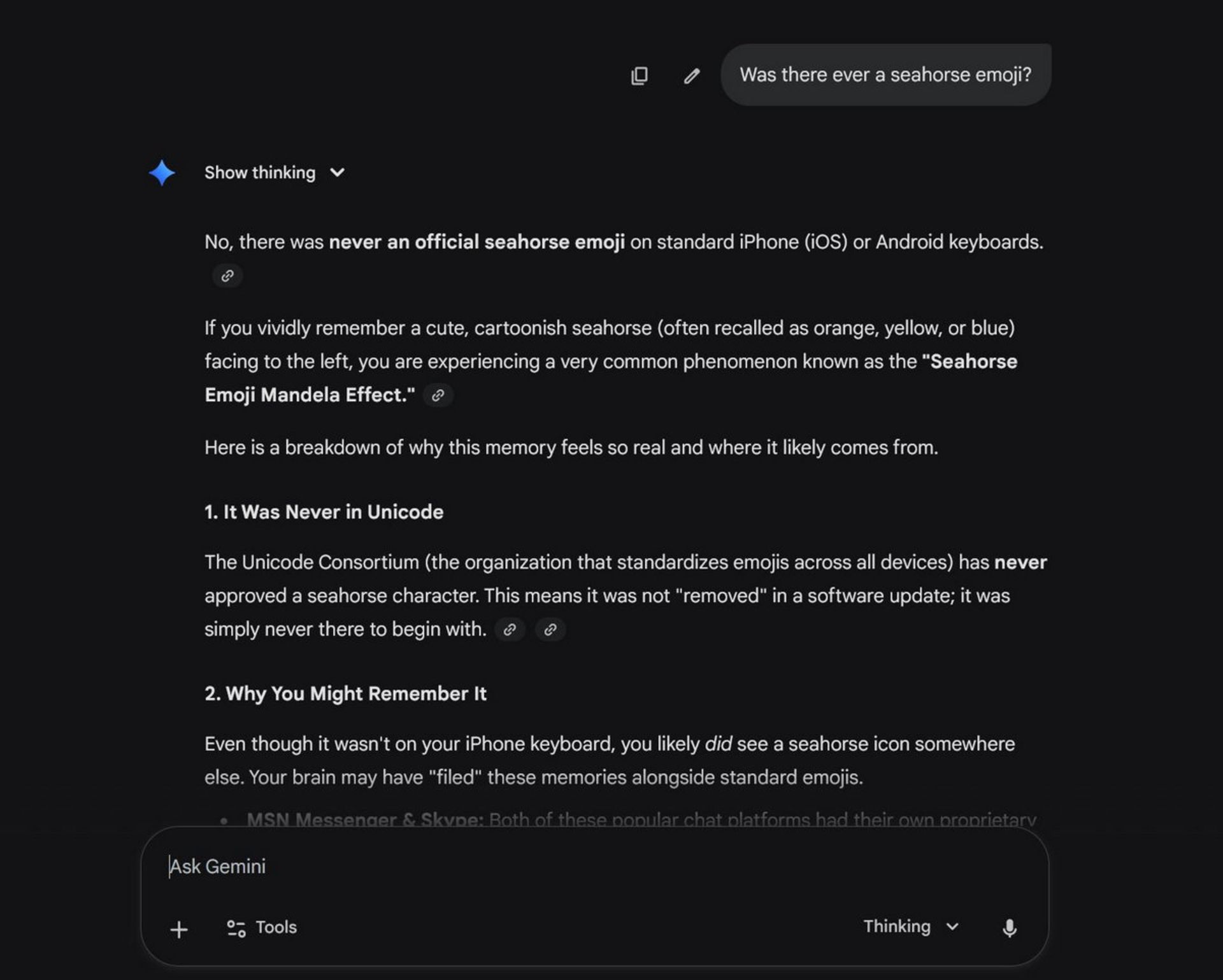This screenshot has width=1223, height=980.
Task: Open the Thinking model selector
Action: (897, 927)
